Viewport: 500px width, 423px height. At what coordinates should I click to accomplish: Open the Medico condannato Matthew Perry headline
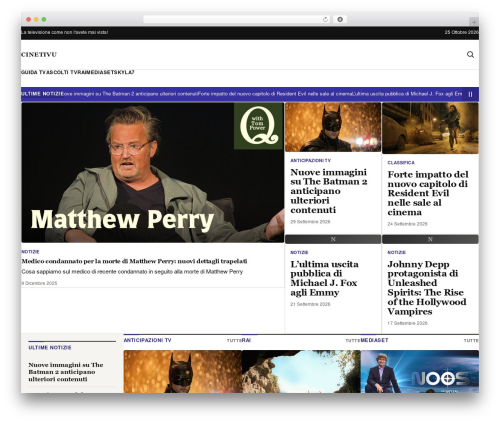pos(134,261)
